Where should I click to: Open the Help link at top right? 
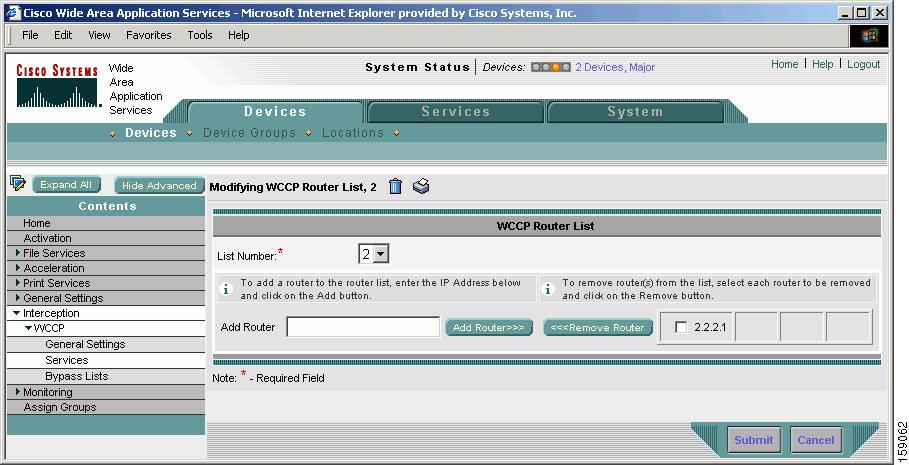coord(823,64)
